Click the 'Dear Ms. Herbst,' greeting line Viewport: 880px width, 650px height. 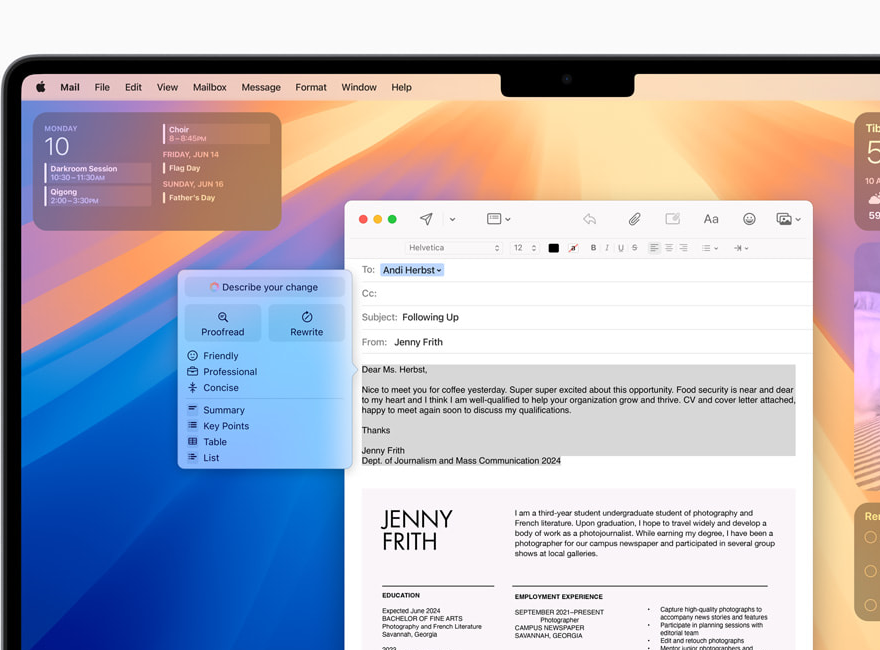395,369
